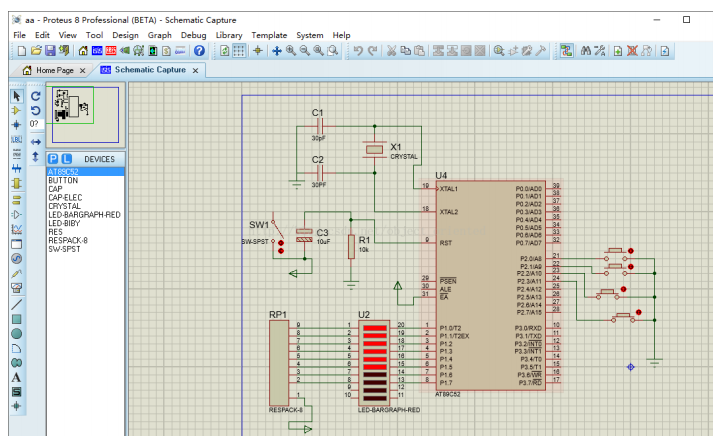Click the Search binoculars icon
The width and height of the screenshot is (713, 446).
coord(587,51)
